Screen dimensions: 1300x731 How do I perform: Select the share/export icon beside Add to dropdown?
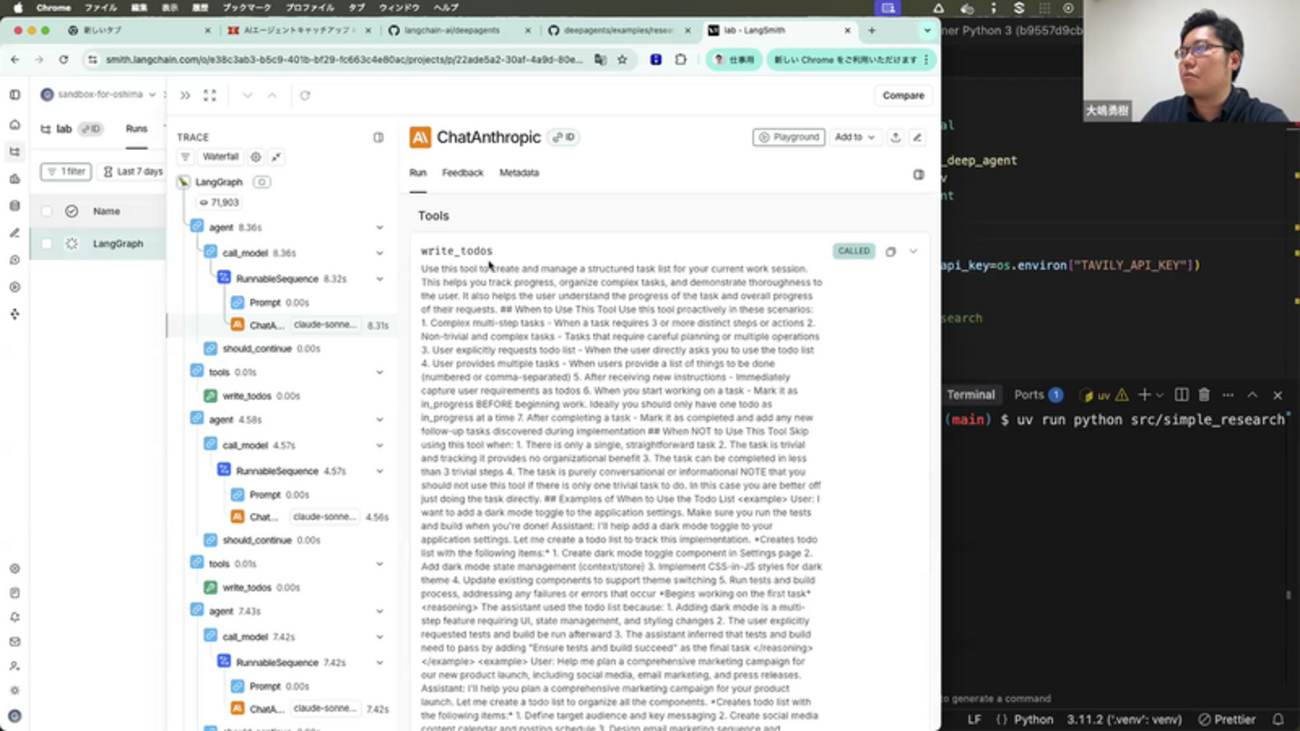pos(897,137)
